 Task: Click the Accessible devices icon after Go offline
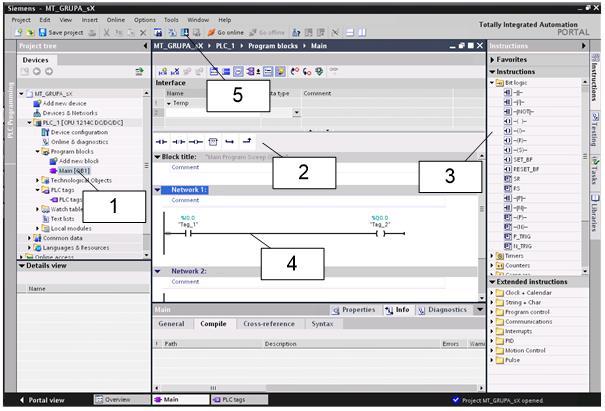pos(296,32)
